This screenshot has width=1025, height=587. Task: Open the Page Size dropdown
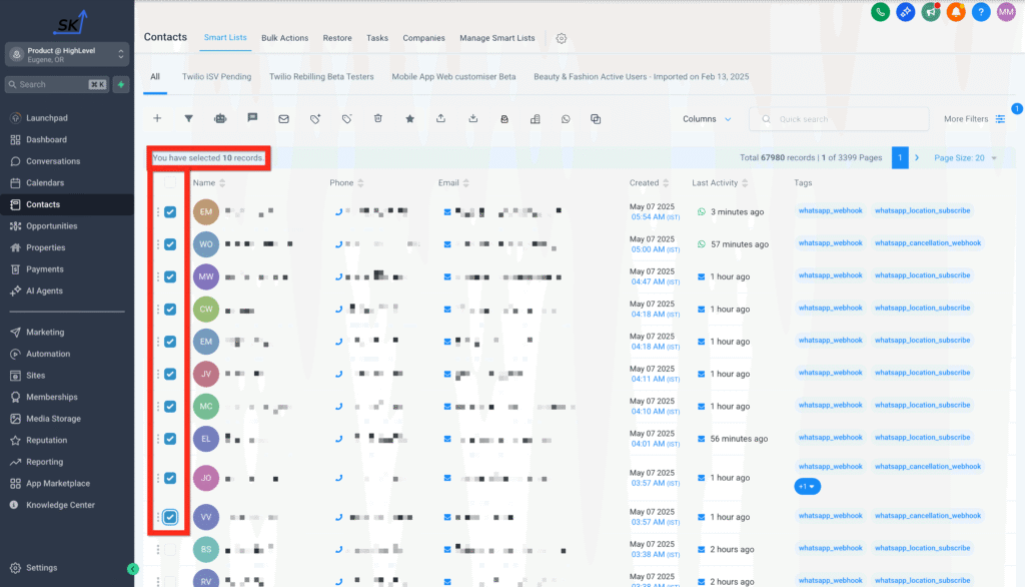click(x=965, y=158)
